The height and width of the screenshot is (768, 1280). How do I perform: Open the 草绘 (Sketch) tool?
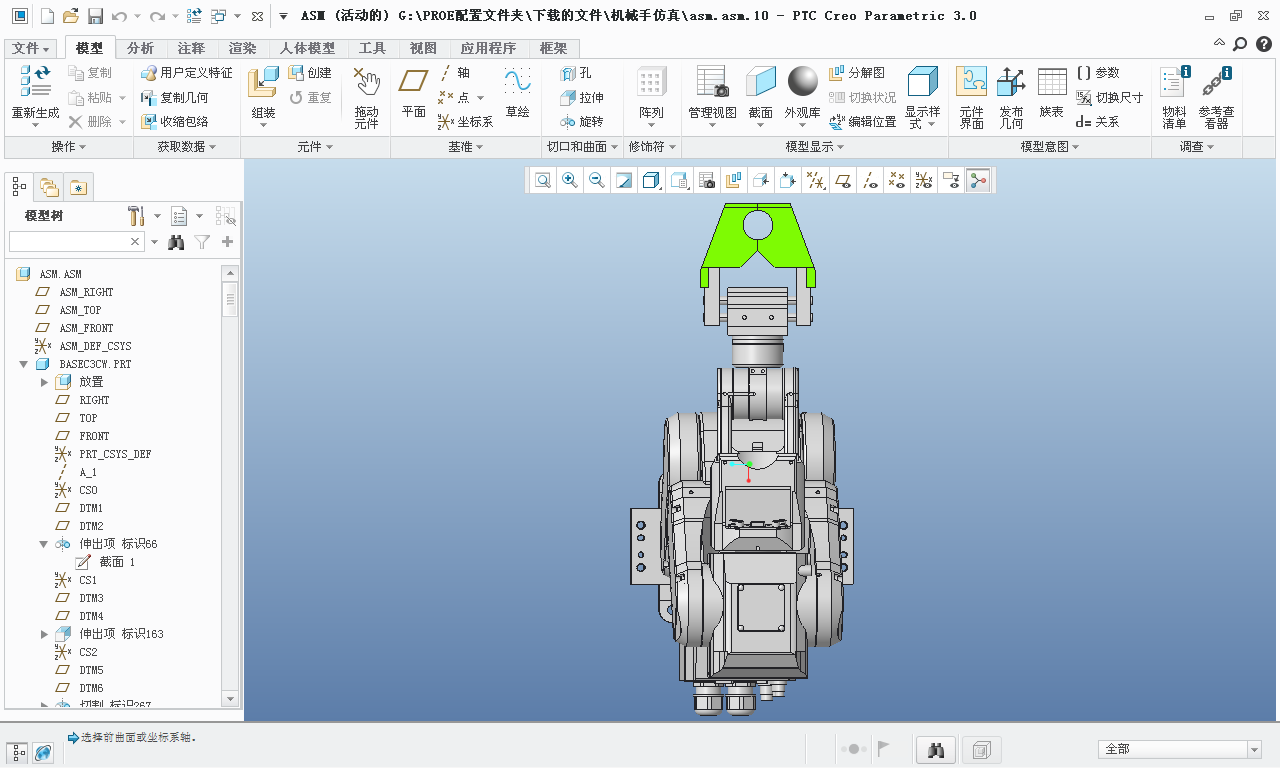[517, 92]
